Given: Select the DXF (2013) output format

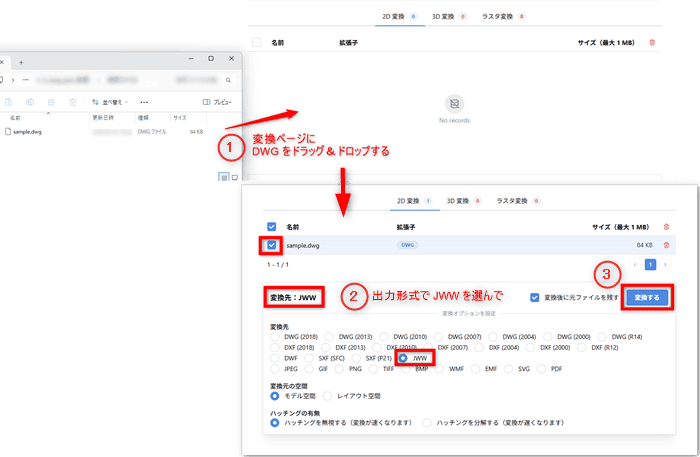Looking at the screenshot, I should point(326,347).
